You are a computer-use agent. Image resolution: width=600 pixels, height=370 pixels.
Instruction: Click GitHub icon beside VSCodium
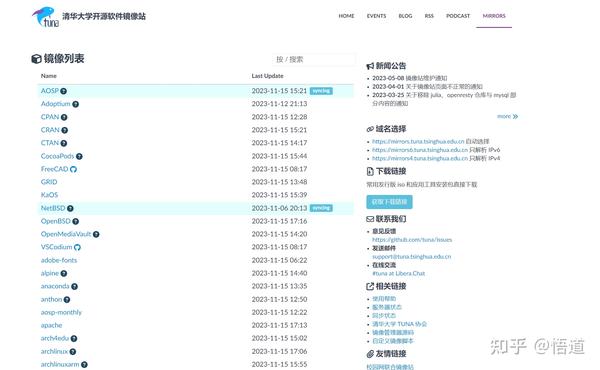coord(77,247)
